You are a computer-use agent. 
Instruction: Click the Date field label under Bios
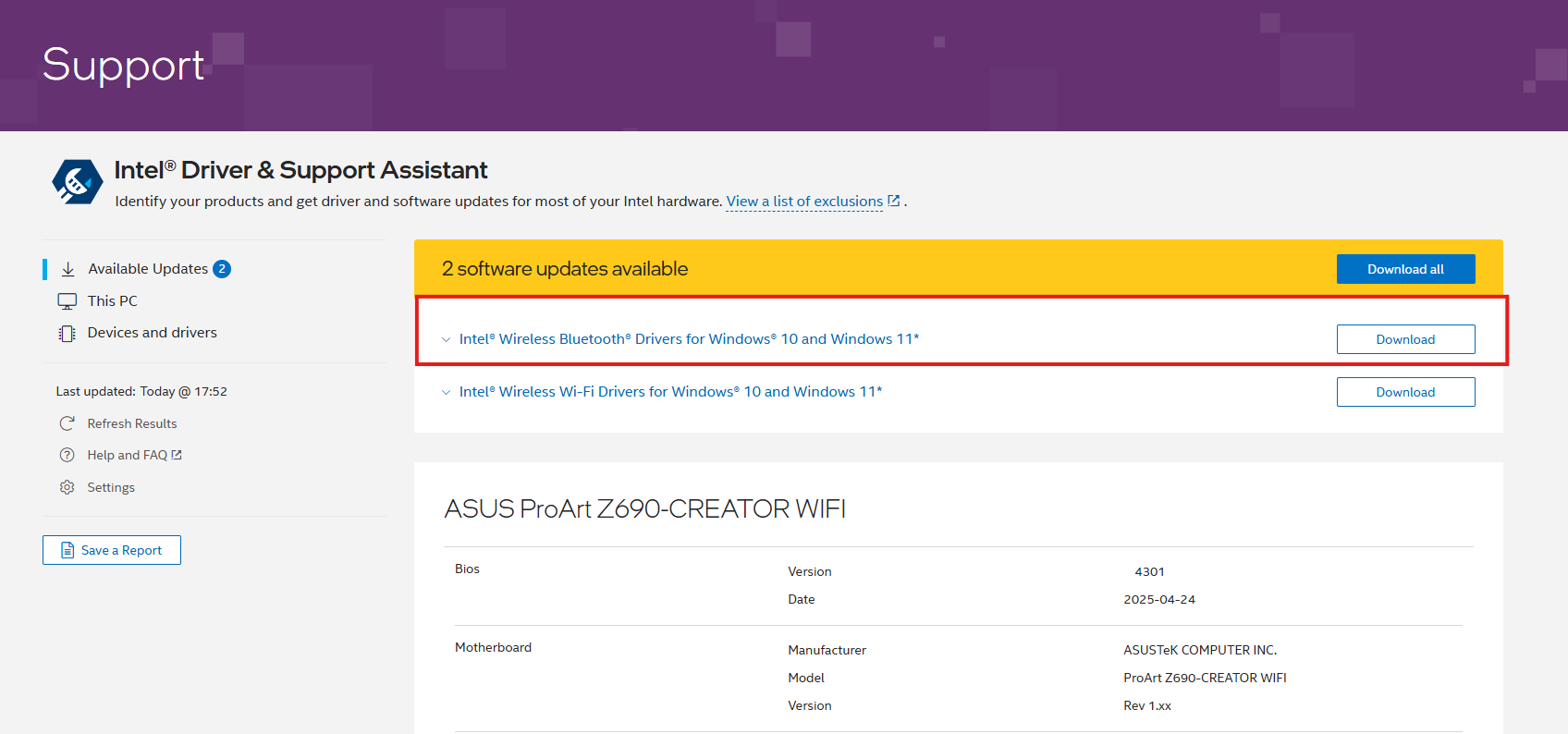(x=801, y=600)
